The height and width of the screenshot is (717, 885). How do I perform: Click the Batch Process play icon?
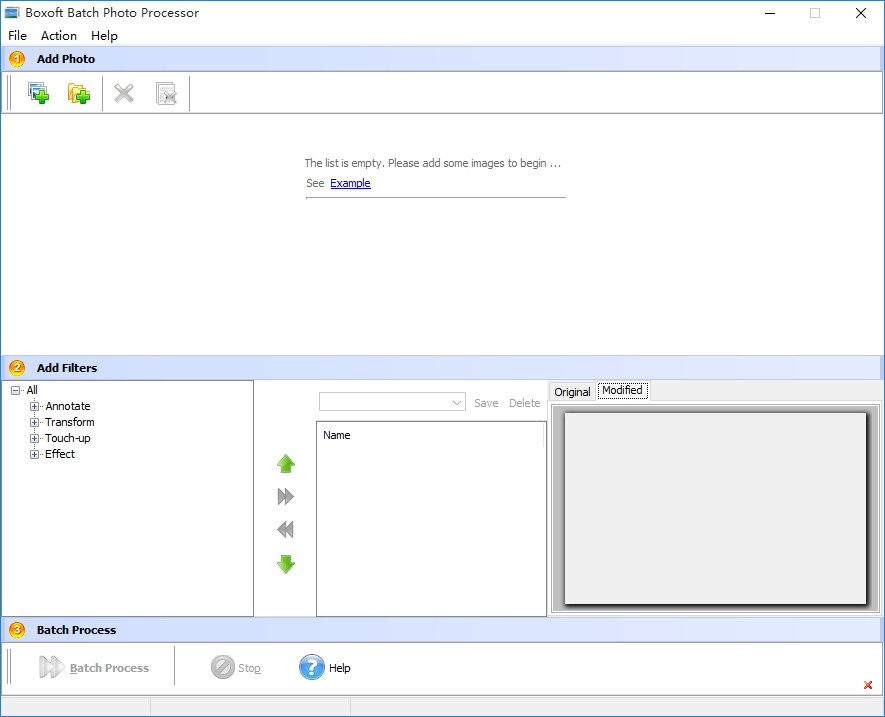51,667
